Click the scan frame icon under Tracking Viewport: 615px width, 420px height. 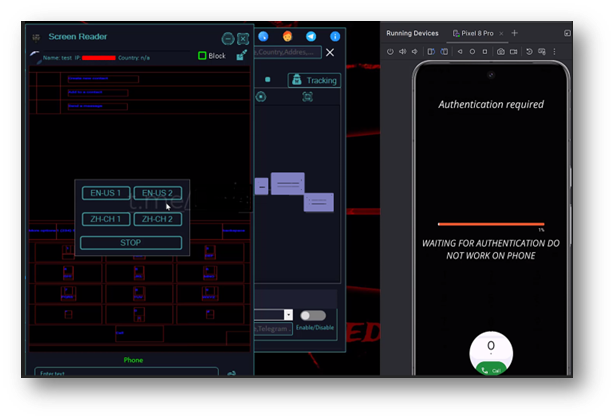308,97
